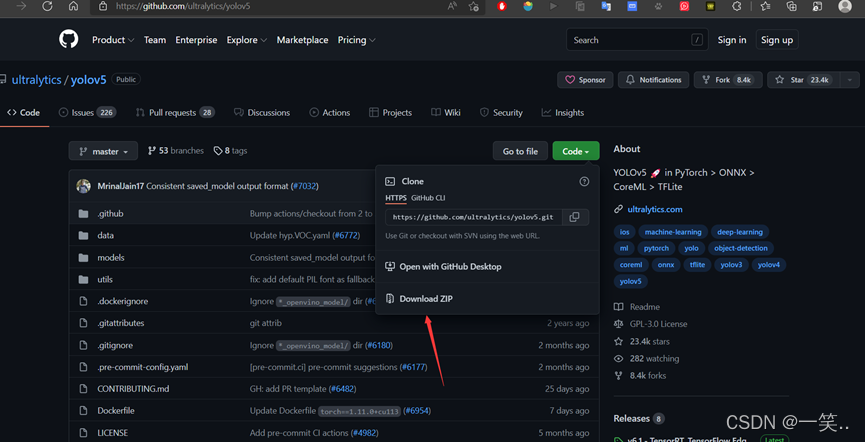Viewport: 865px width, 442px height.
Task: Click the Notifications button
Action: pyautogui.click(x=653, y=80)
